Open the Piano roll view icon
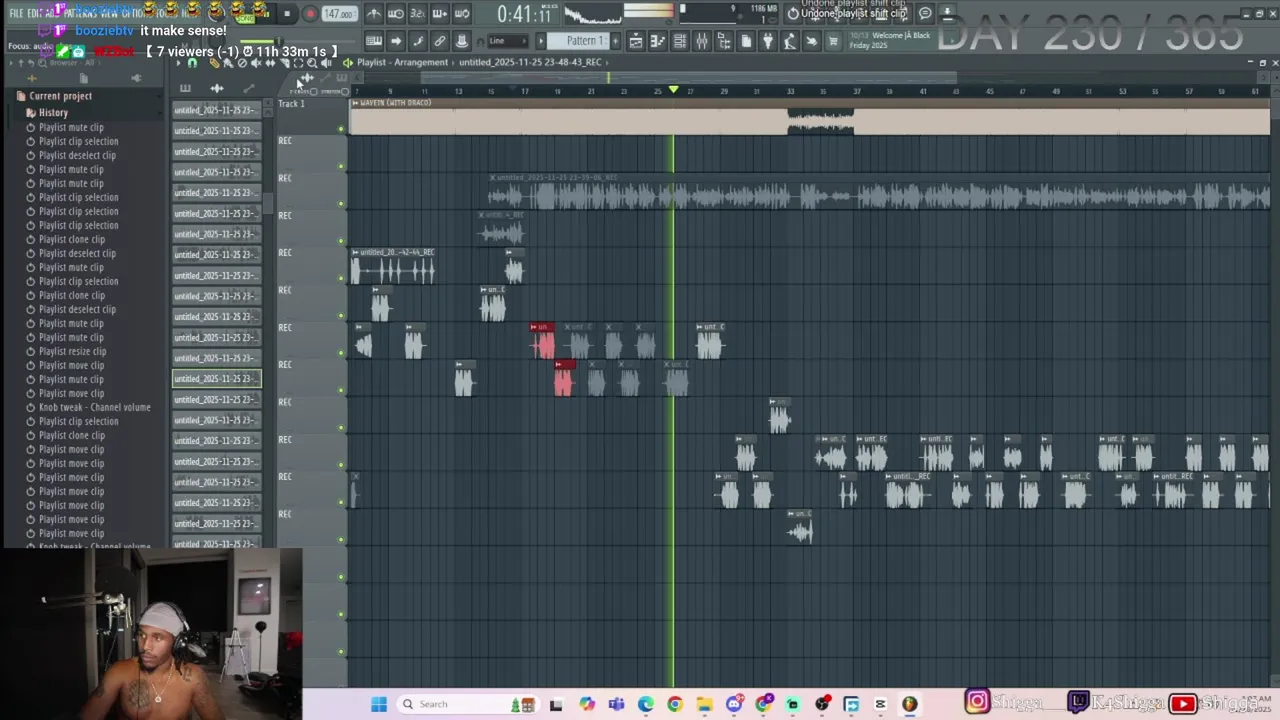This screenshot has width=1280, height=720. point(658,41)
